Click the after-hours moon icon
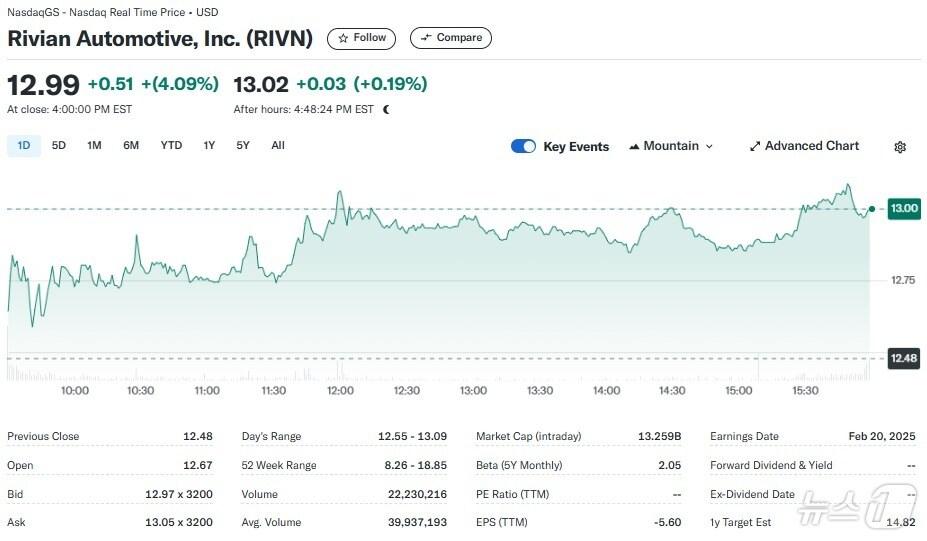The width and height of the screenshot is (927, 541). [x=387, y=109]
